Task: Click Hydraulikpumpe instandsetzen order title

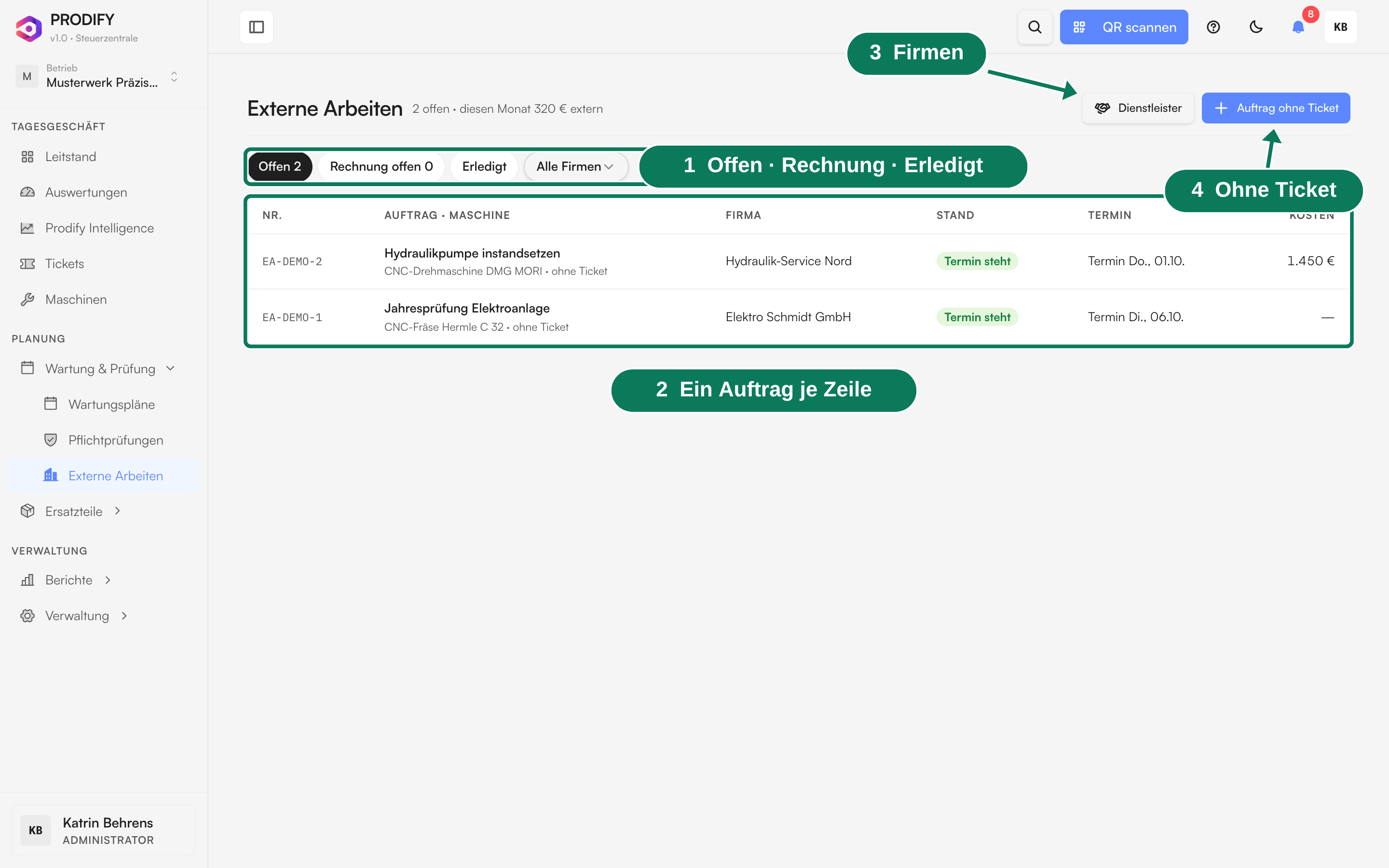Action: (472, 253)
